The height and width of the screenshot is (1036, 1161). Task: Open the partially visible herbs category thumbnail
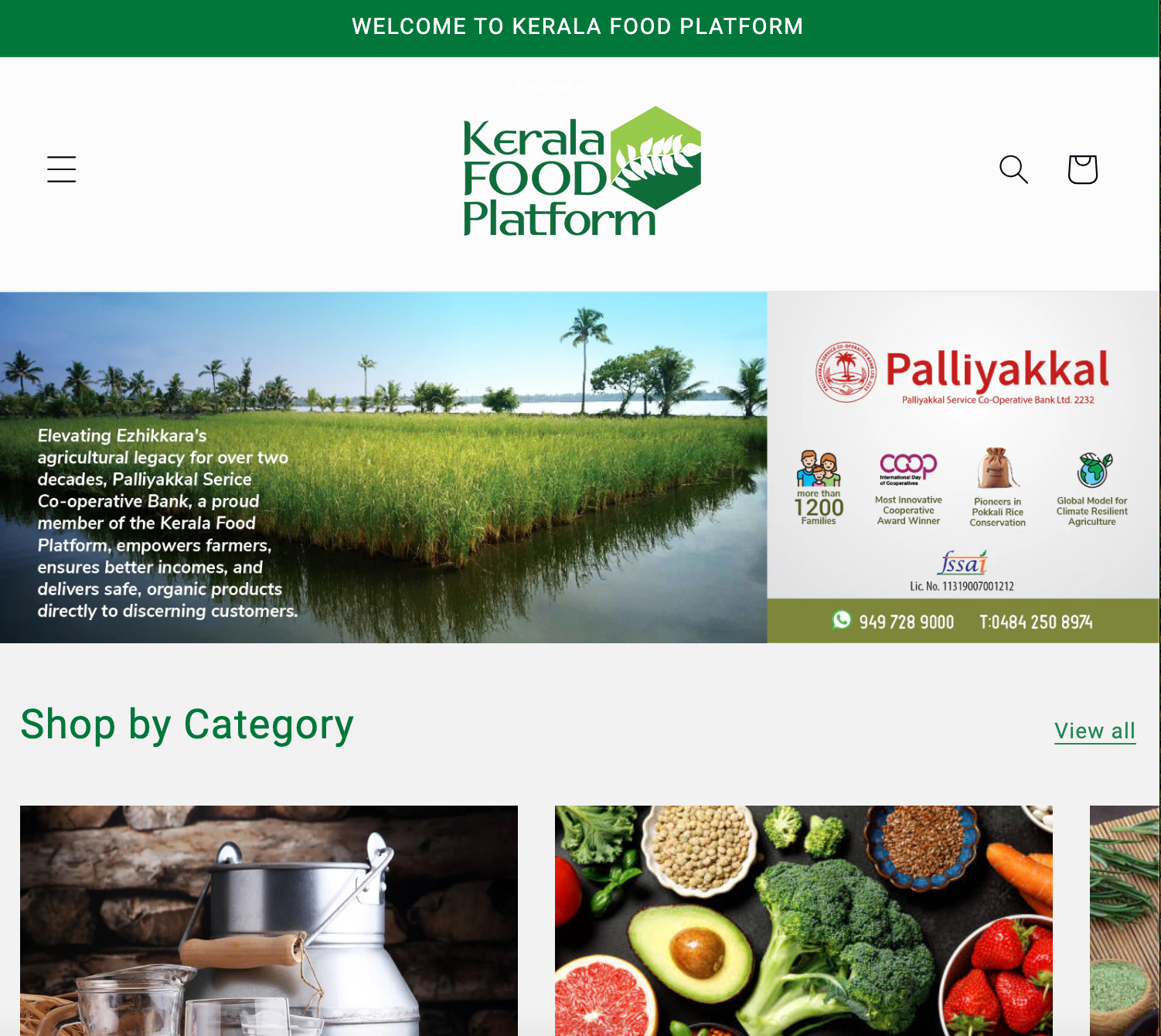click(1125, 921)
